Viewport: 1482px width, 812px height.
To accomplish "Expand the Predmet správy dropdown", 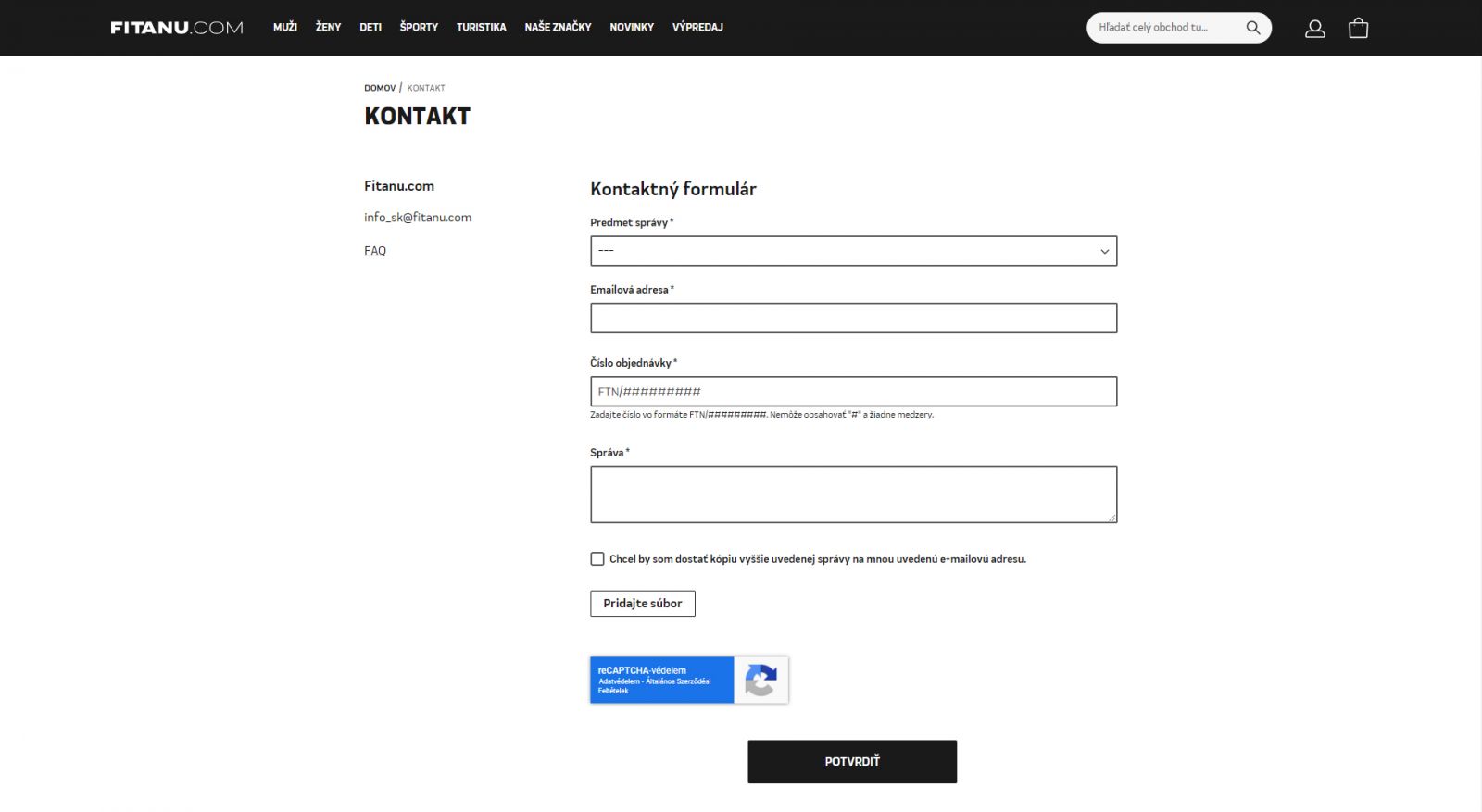I will [x=853, y=251].
